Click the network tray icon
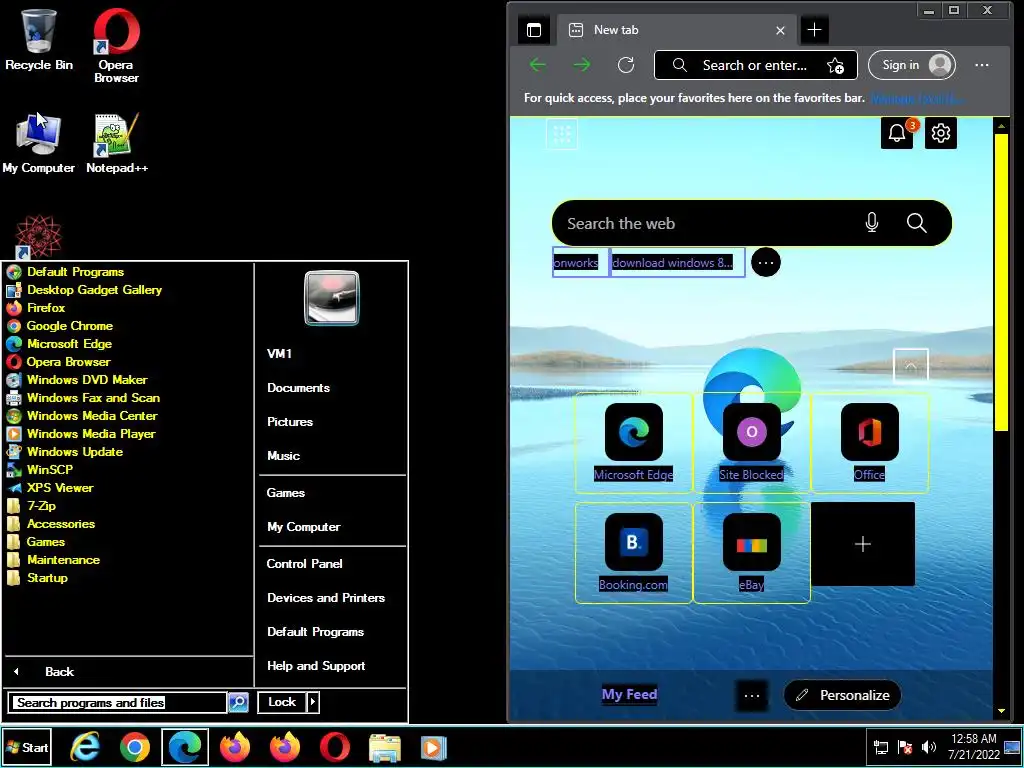 coord(881,747)
